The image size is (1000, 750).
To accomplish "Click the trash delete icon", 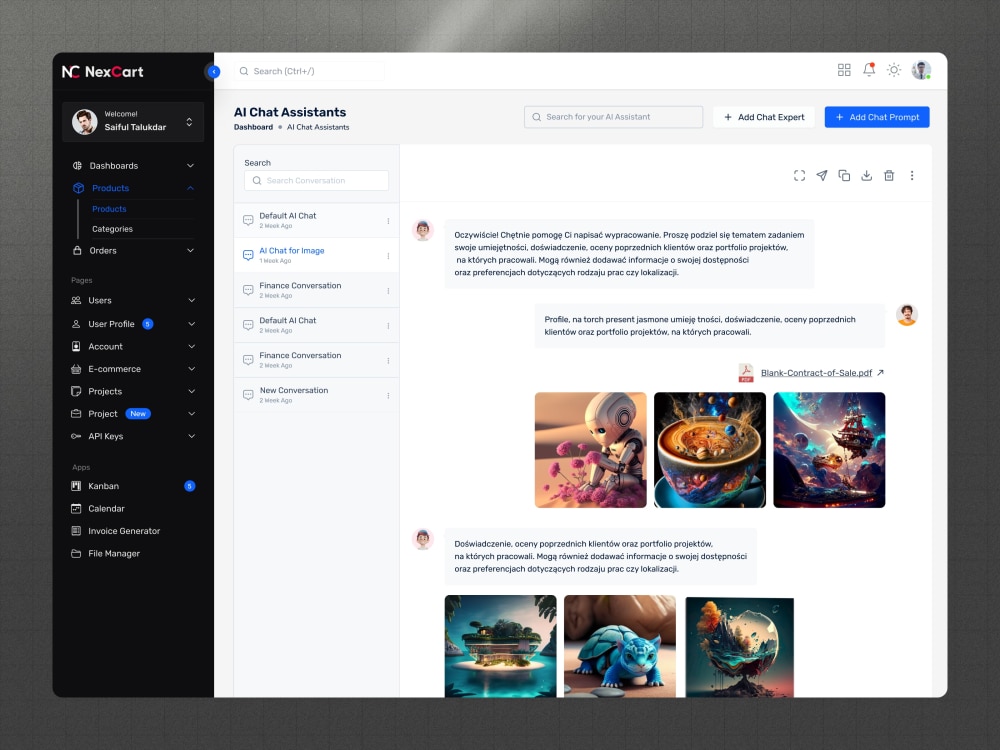I will [x=888, y=175].
